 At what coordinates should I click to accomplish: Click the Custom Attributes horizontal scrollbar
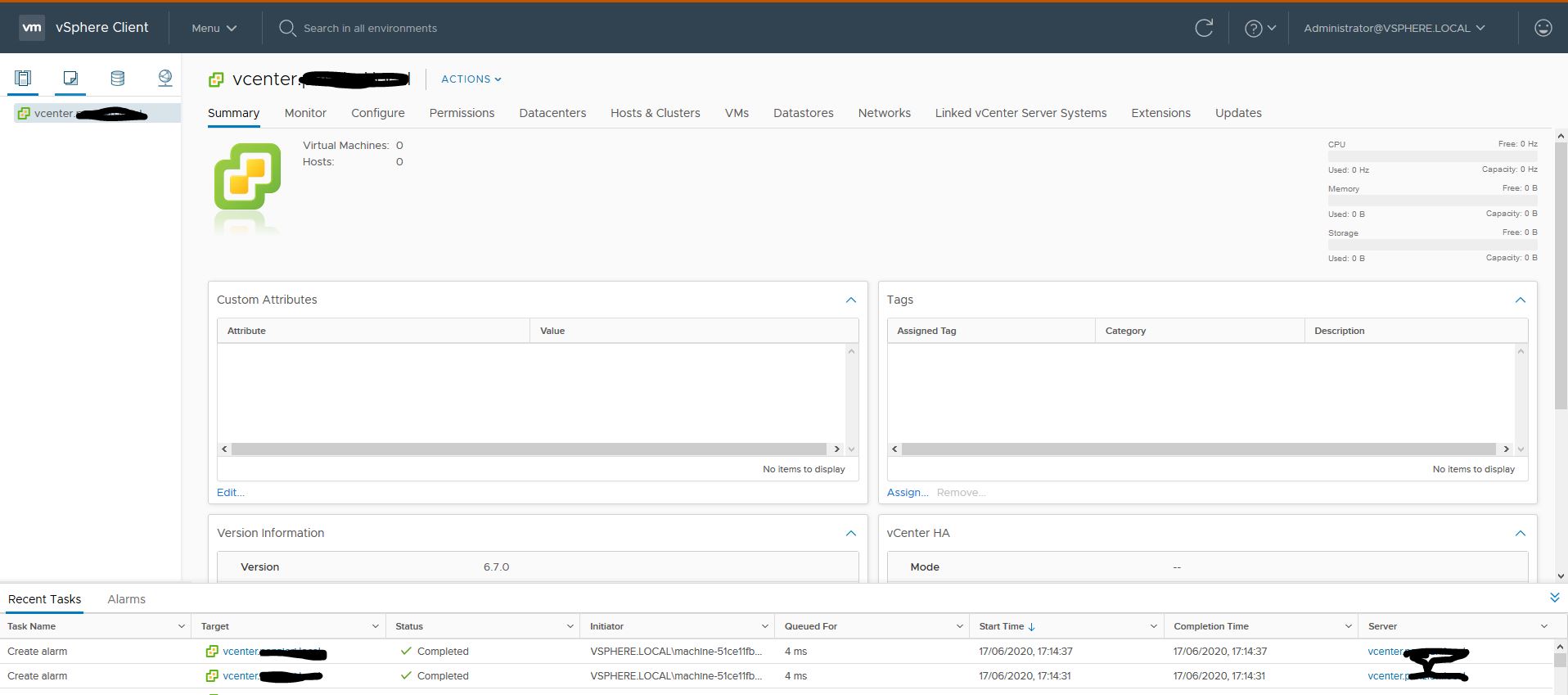(529, 449)
